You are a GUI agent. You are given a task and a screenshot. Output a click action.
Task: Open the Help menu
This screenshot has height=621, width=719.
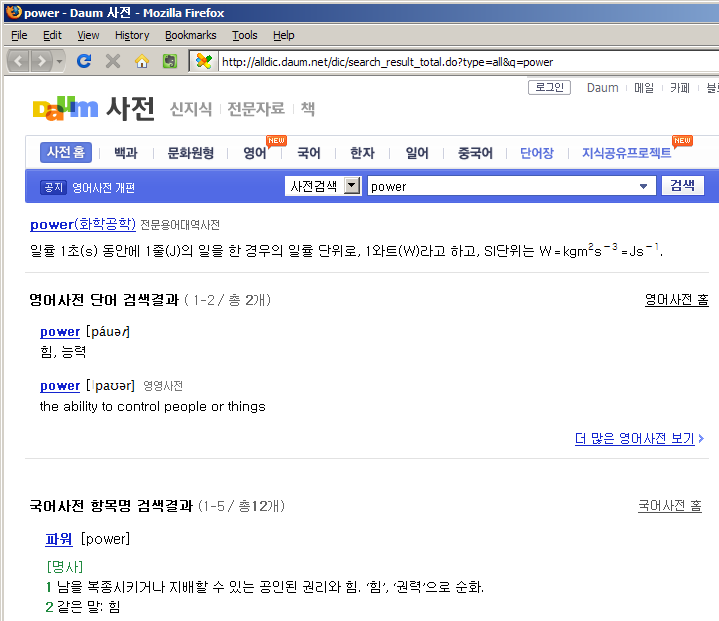tap(283, 35)
